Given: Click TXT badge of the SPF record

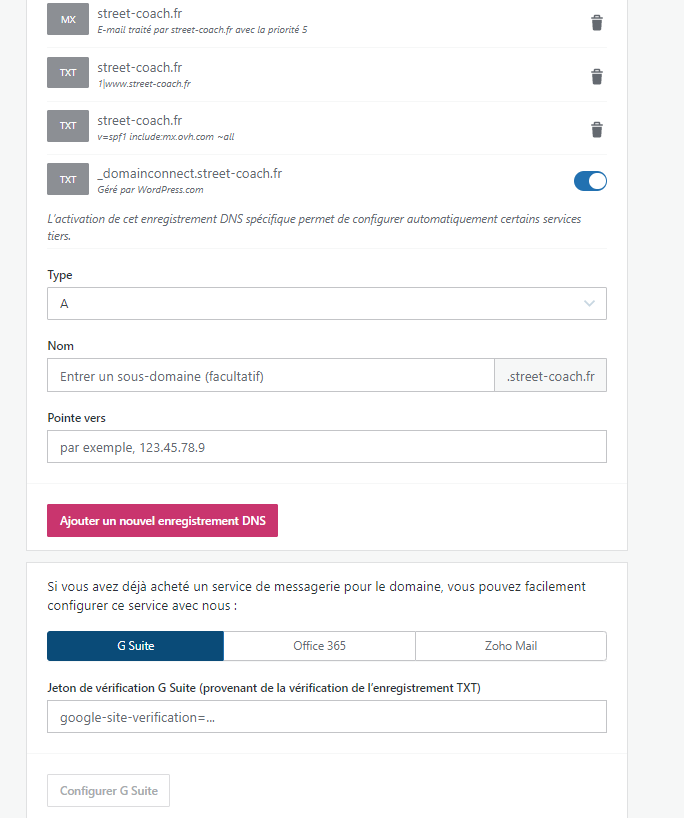Looking at the screenshot, I should [x=68, y=126].
